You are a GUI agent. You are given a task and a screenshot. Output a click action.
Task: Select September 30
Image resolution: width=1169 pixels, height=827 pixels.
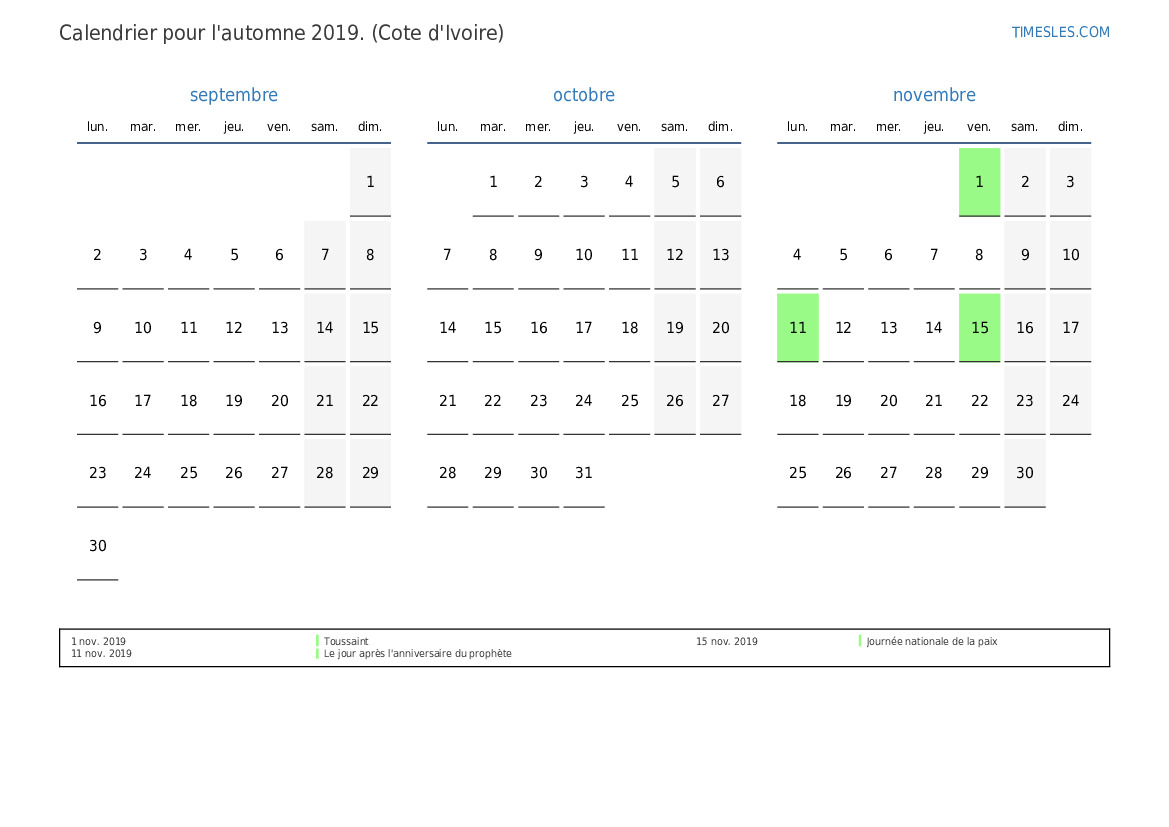(x=98, y=546)
